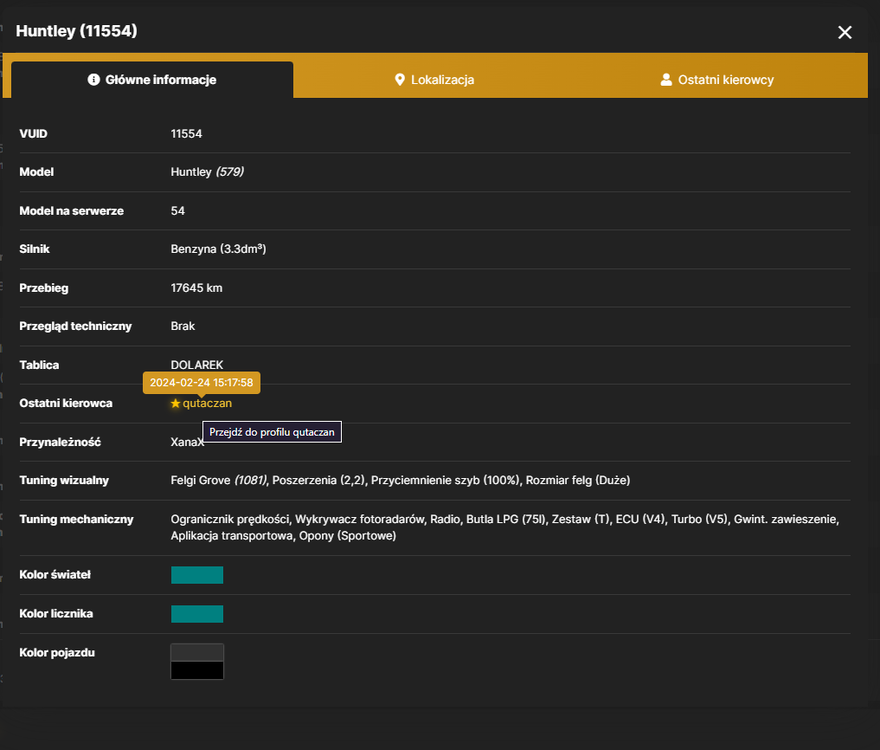Screen dimensions: 880x750
Task: Click the Przyciemnienie szyb (100%) entry
Action: coord(446,481)
